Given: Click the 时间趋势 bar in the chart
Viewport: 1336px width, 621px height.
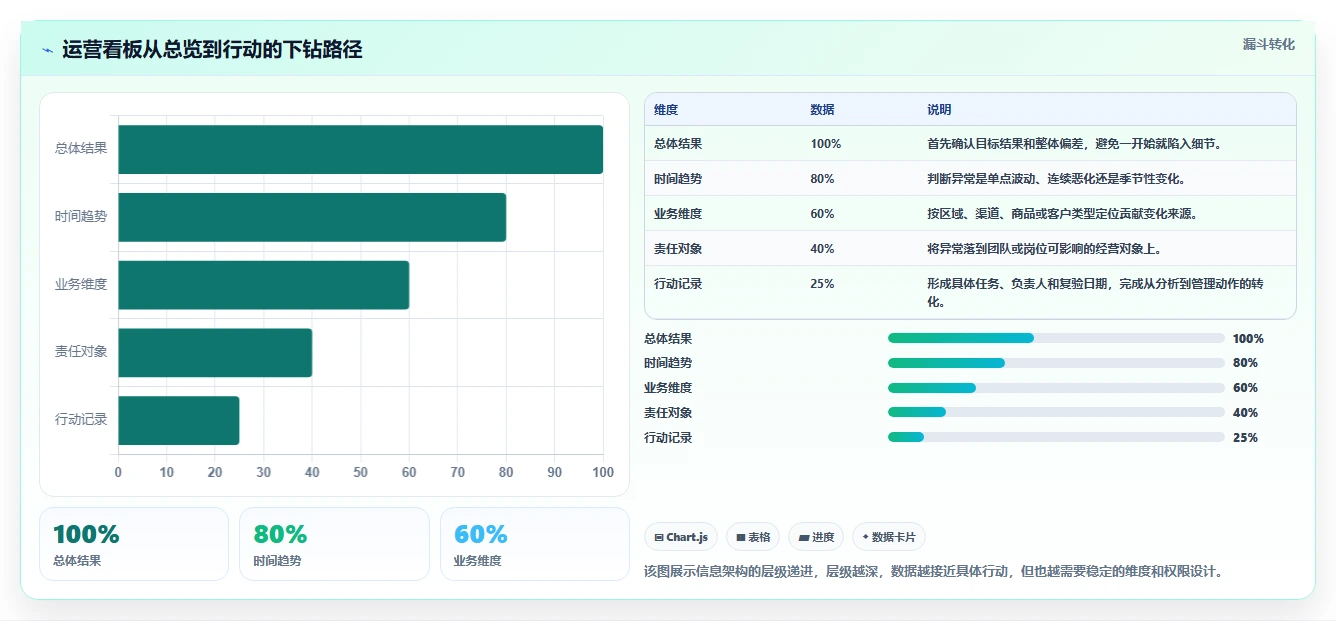Looking at the screenshot, I should 312,217.
